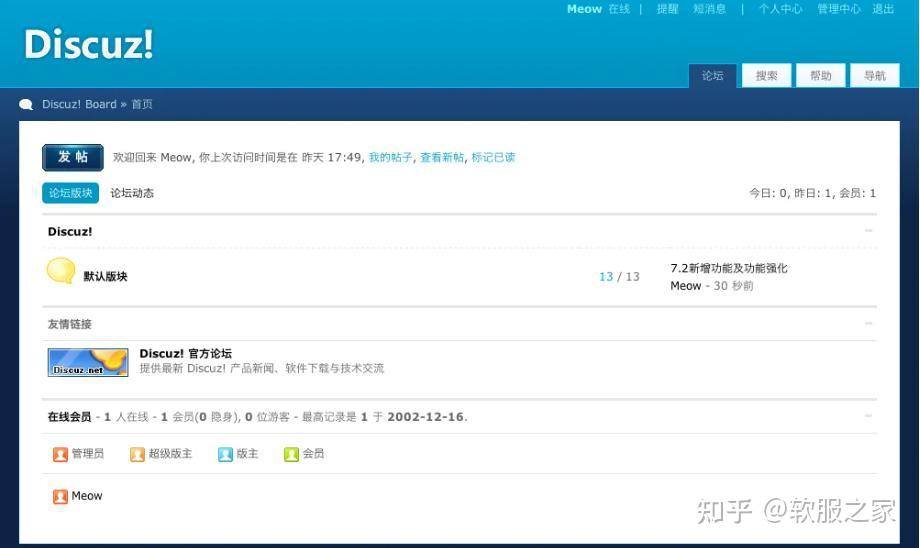Screen dimensions: 920x548
Task: Open the 帮助 navigation tab
Action: [x=820, y=76]
